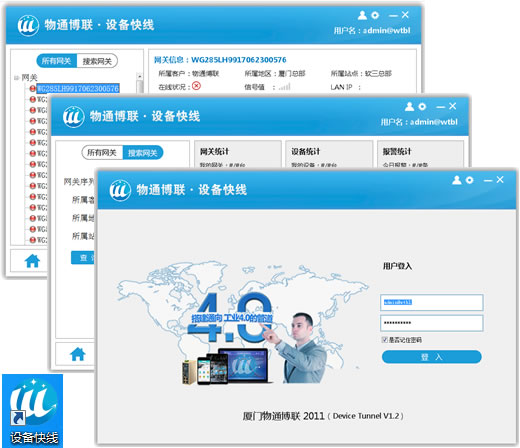This screenshot has width=520, height=448.
Task: Open the 网关统计 panel
Action: [238, 154]
